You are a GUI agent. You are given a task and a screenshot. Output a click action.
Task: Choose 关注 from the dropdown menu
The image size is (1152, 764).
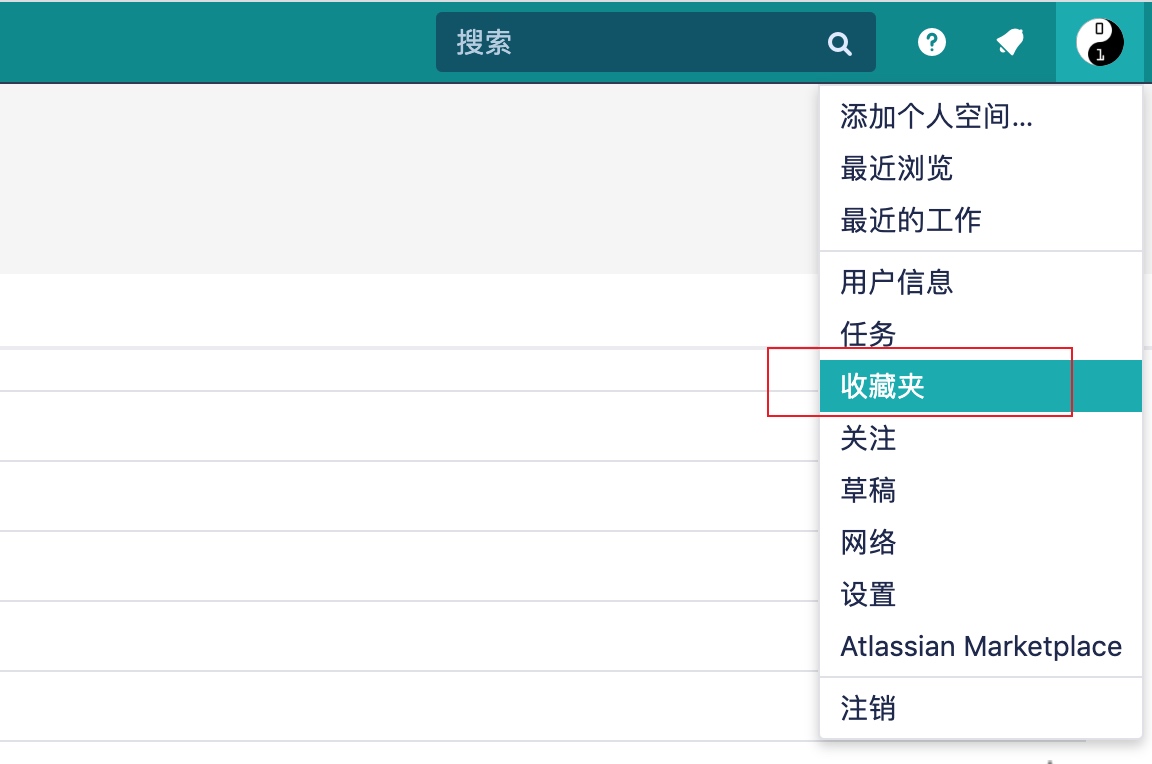coord(981,439)
